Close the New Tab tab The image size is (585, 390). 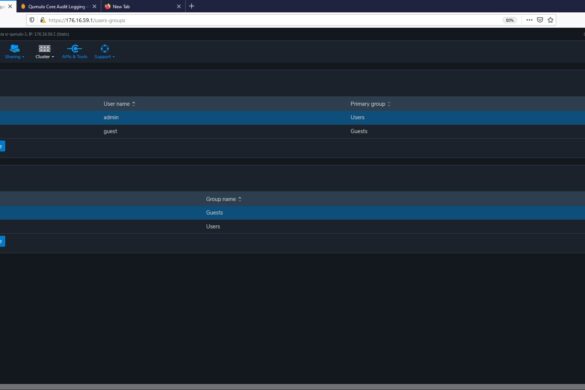tap(179, 6)
